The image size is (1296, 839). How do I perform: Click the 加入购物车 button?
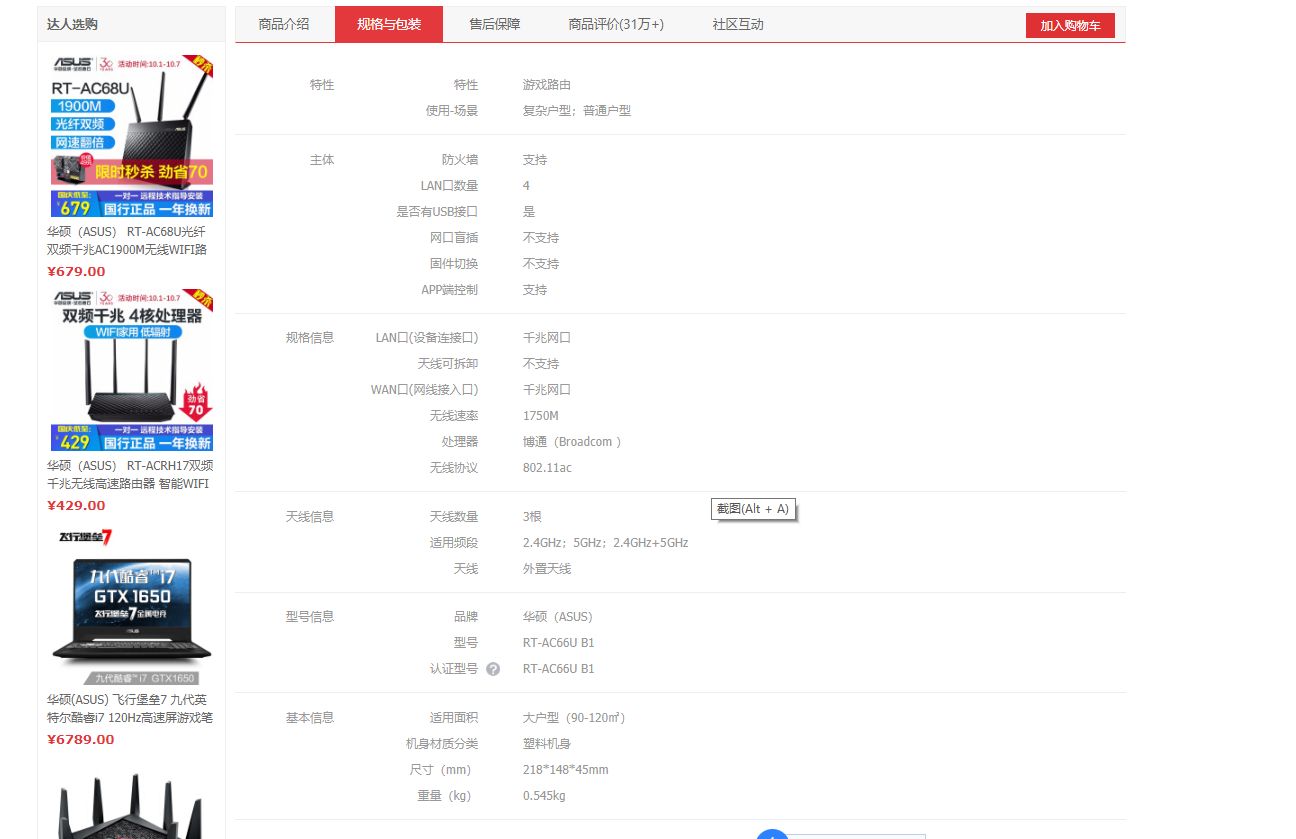(1070, 26)
